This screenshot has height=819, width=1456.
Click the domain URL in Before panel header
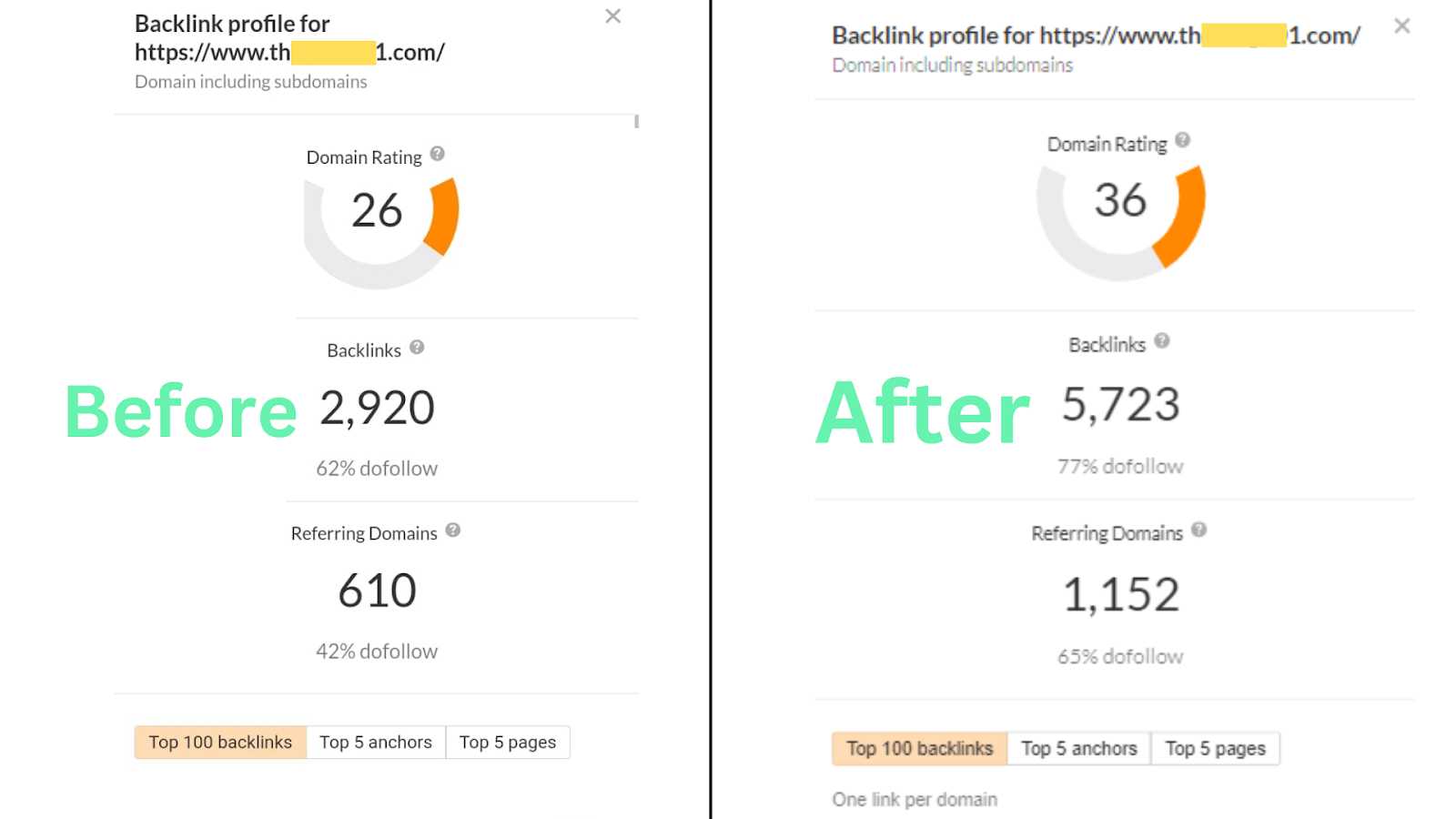point(288,52)
